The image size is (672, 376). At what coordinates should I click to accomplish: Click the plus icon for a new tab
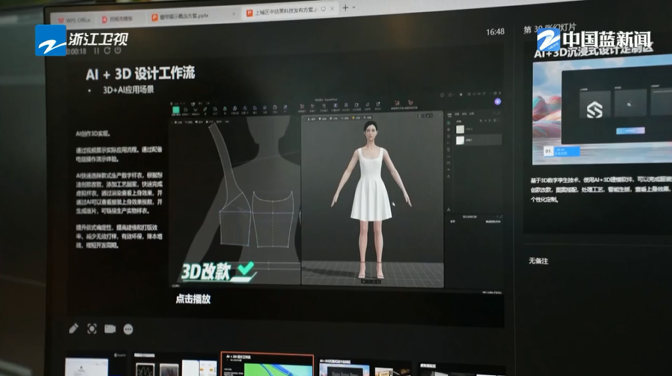345,8
